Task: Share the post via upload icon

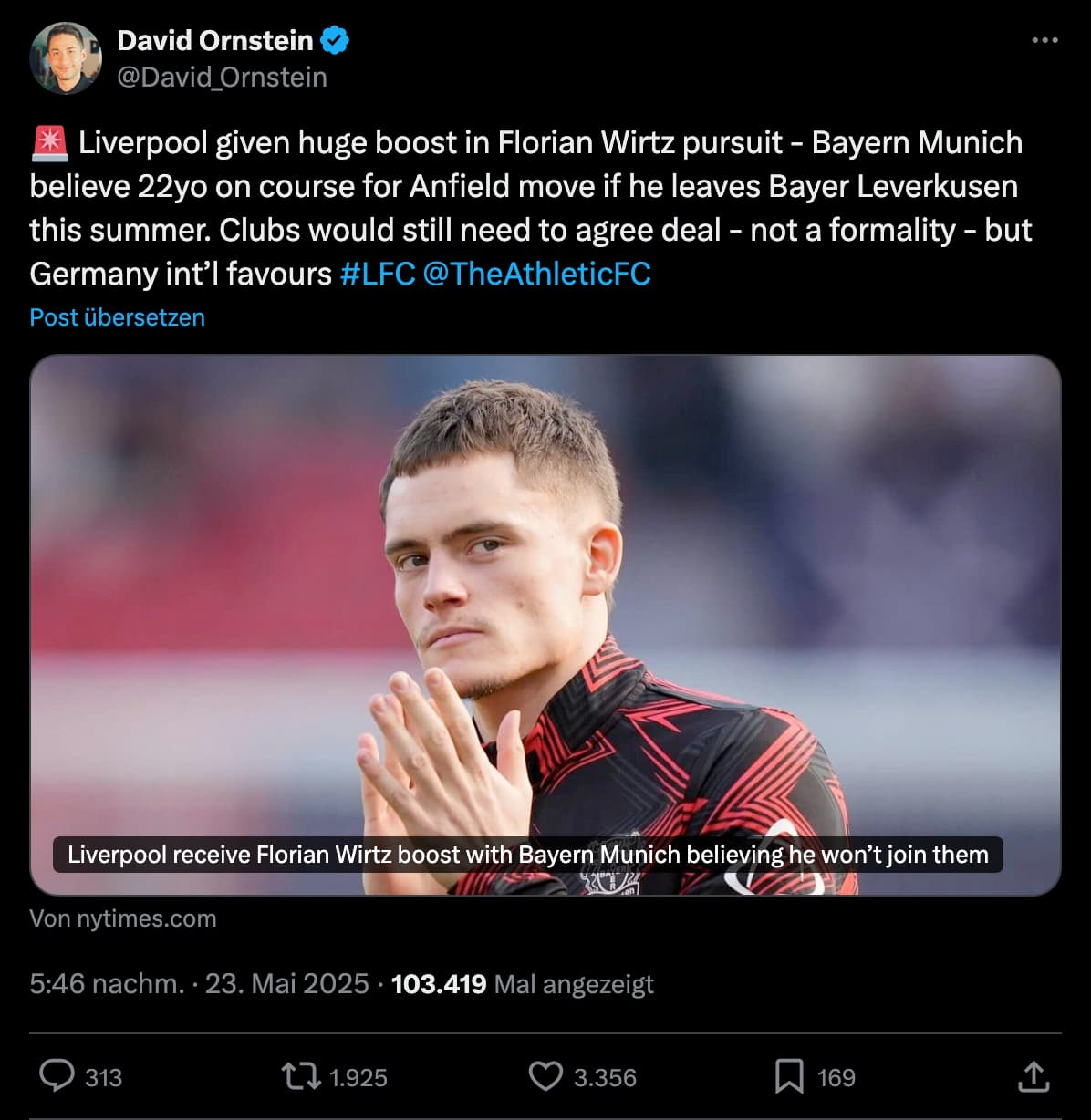Action: coord(1034,1076)
